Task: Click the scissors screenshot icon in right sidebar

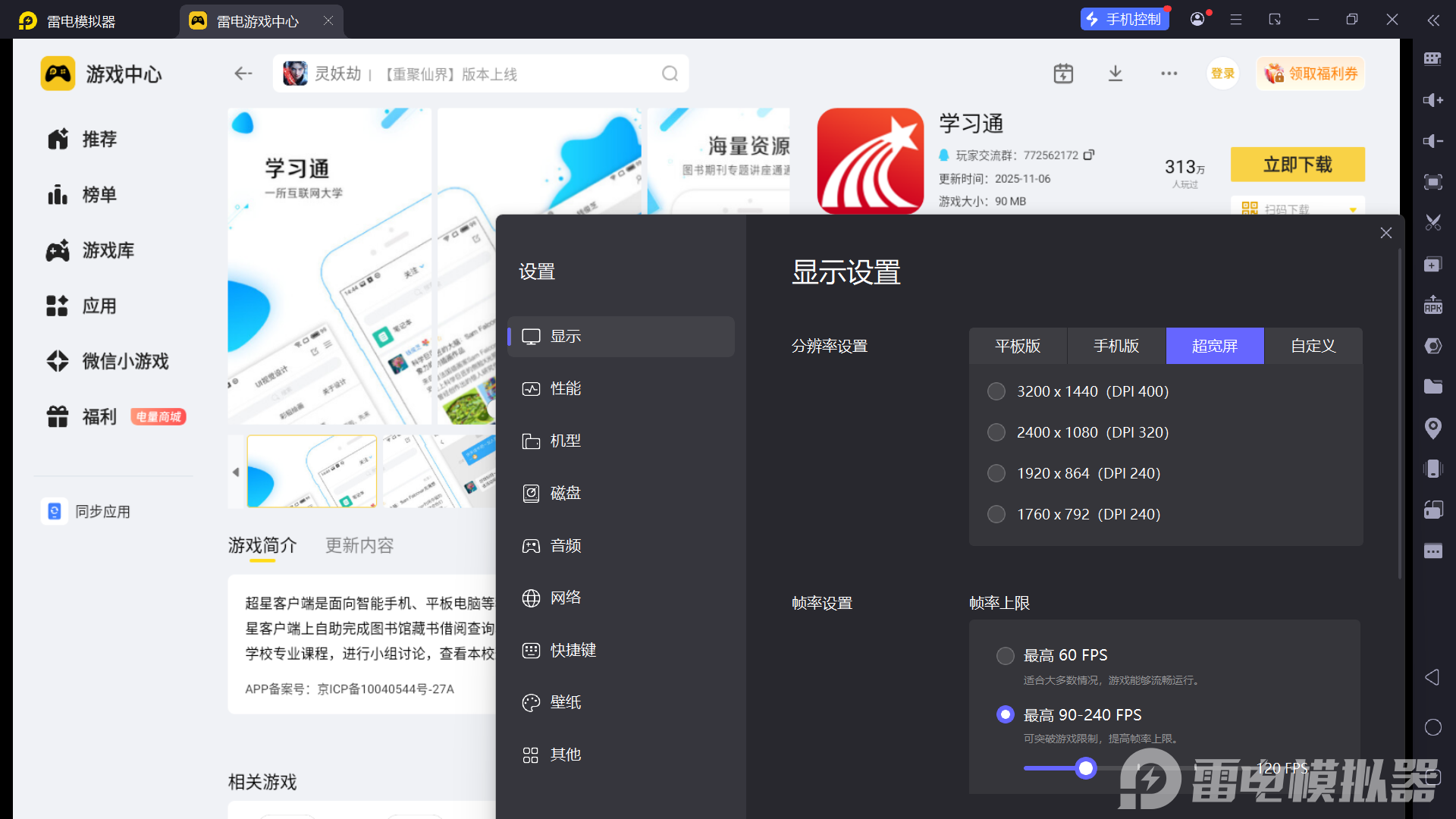Action: [x=1432, y=223]
